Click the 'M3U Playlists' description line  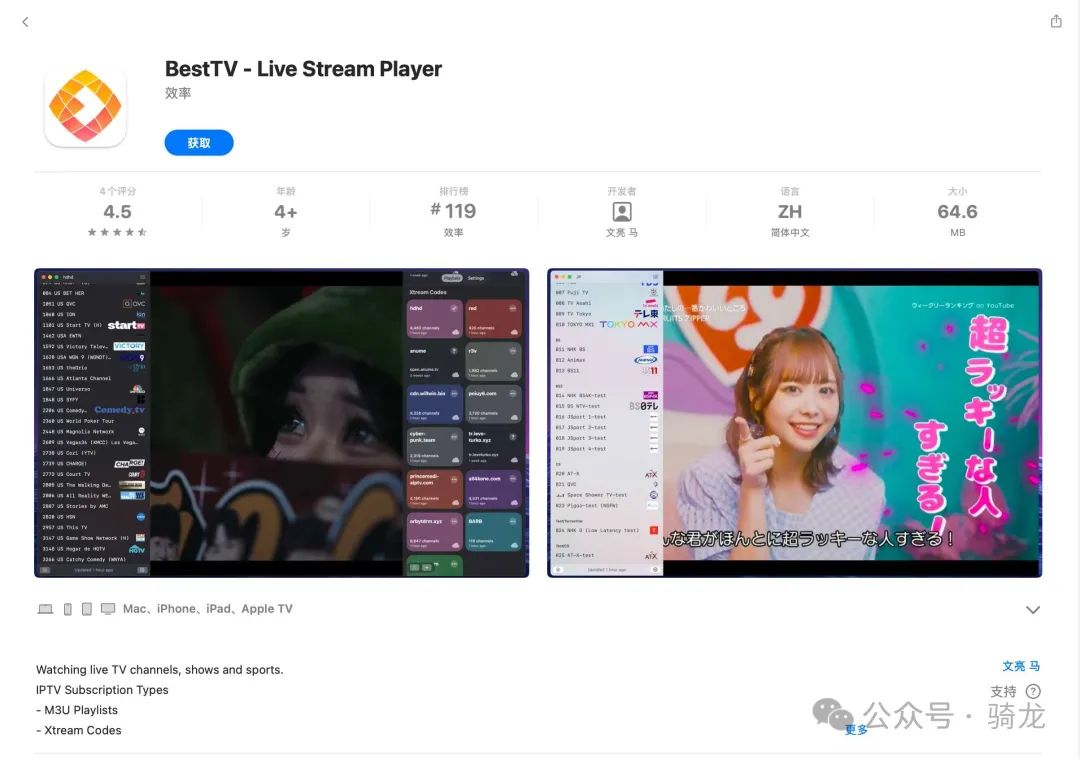click(76, 710)
